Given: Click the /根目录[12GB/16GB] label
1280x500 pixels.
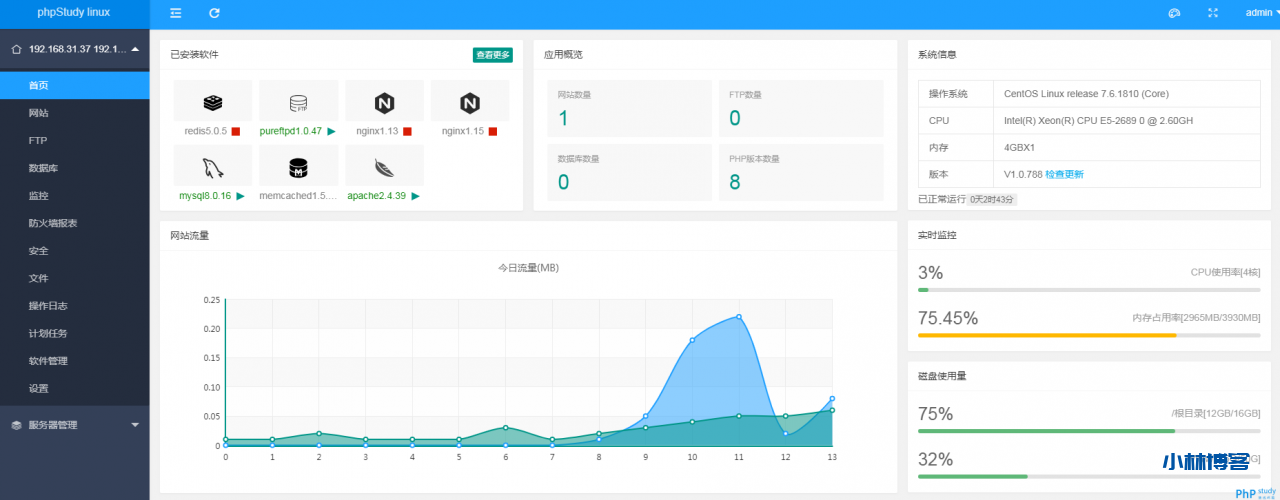Looking at the screenshot, I should pyautogui.click(x=1216, y=414).
